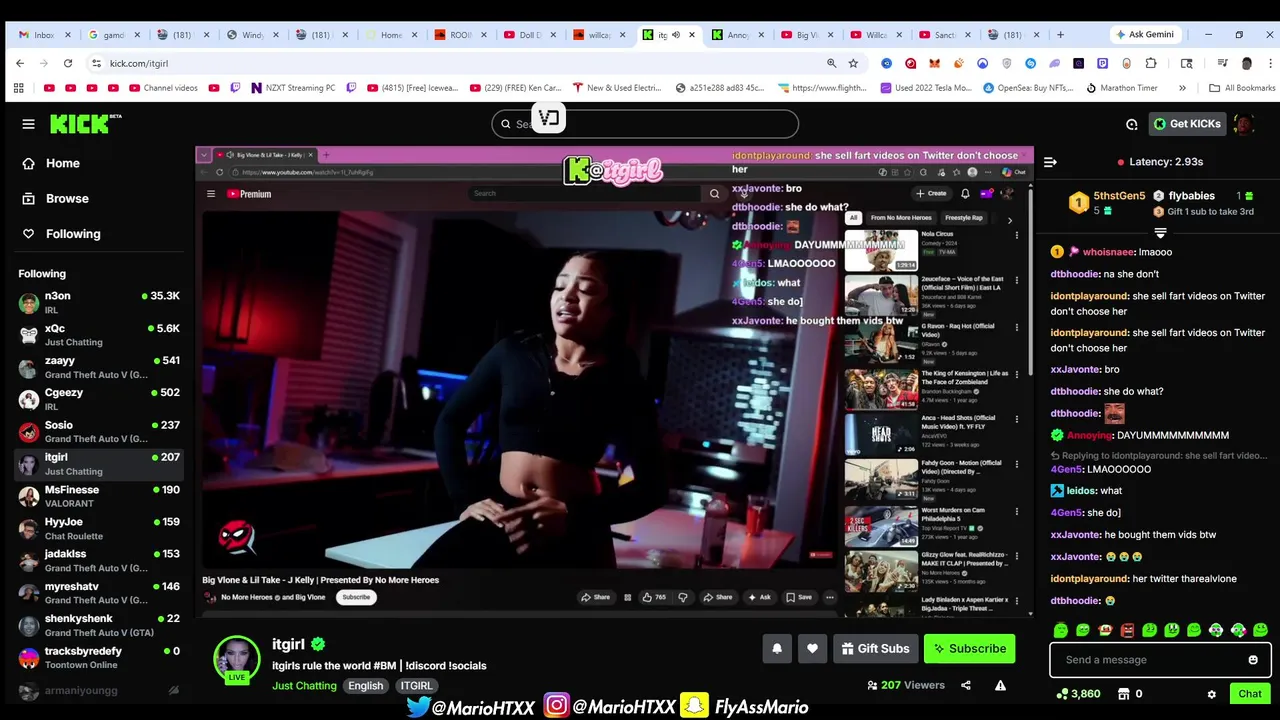The image size is (1280, 720).
Task: Click the Gift Subs button
Action: tap(874, 649)
